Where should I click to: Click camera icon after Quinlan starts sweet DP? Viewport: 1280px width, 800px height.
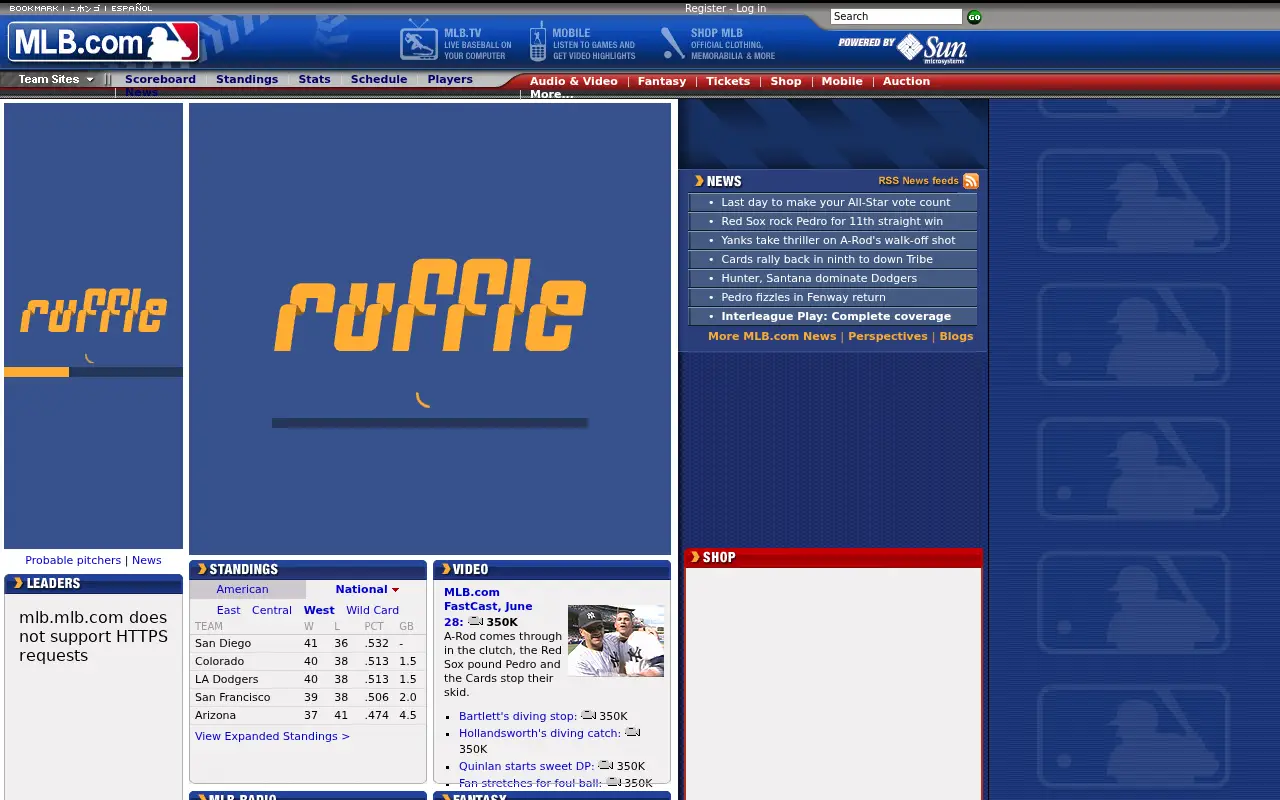point(605,765)
